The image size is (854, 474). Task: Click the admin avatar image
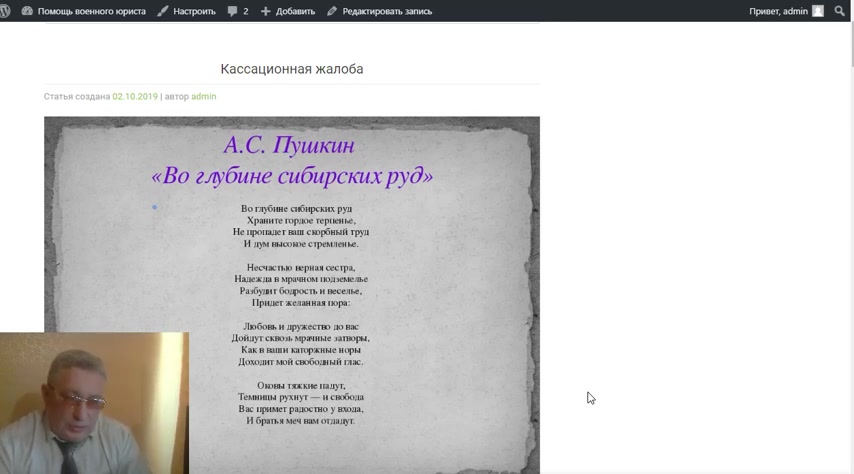pos(818,11)
